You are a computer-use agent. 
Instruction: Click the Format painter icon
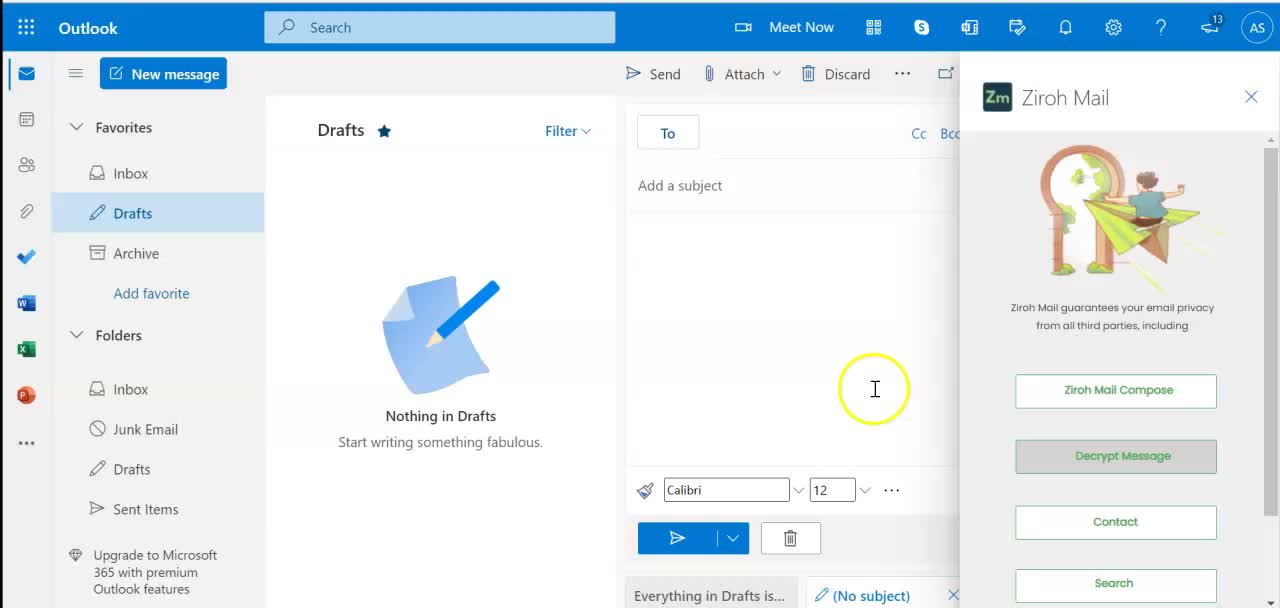[645, 490]
